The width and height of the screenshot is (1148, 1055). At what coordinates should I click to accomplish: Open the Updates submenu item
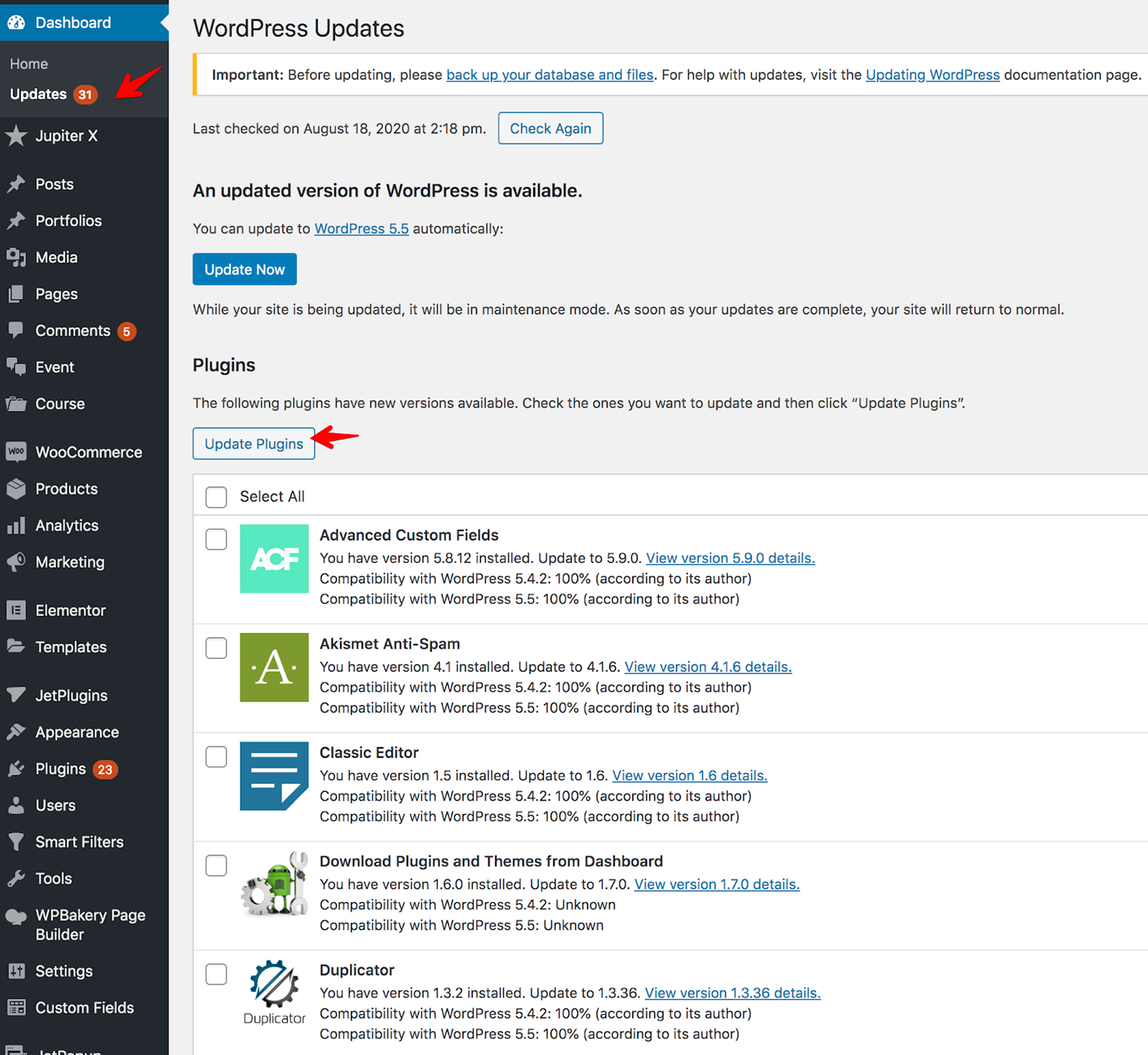(x=38, y=94)
